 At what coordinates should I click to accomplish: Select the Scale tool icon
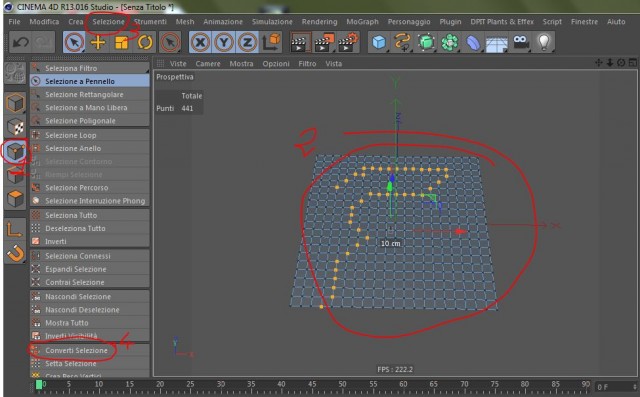(x=122, y=42)
